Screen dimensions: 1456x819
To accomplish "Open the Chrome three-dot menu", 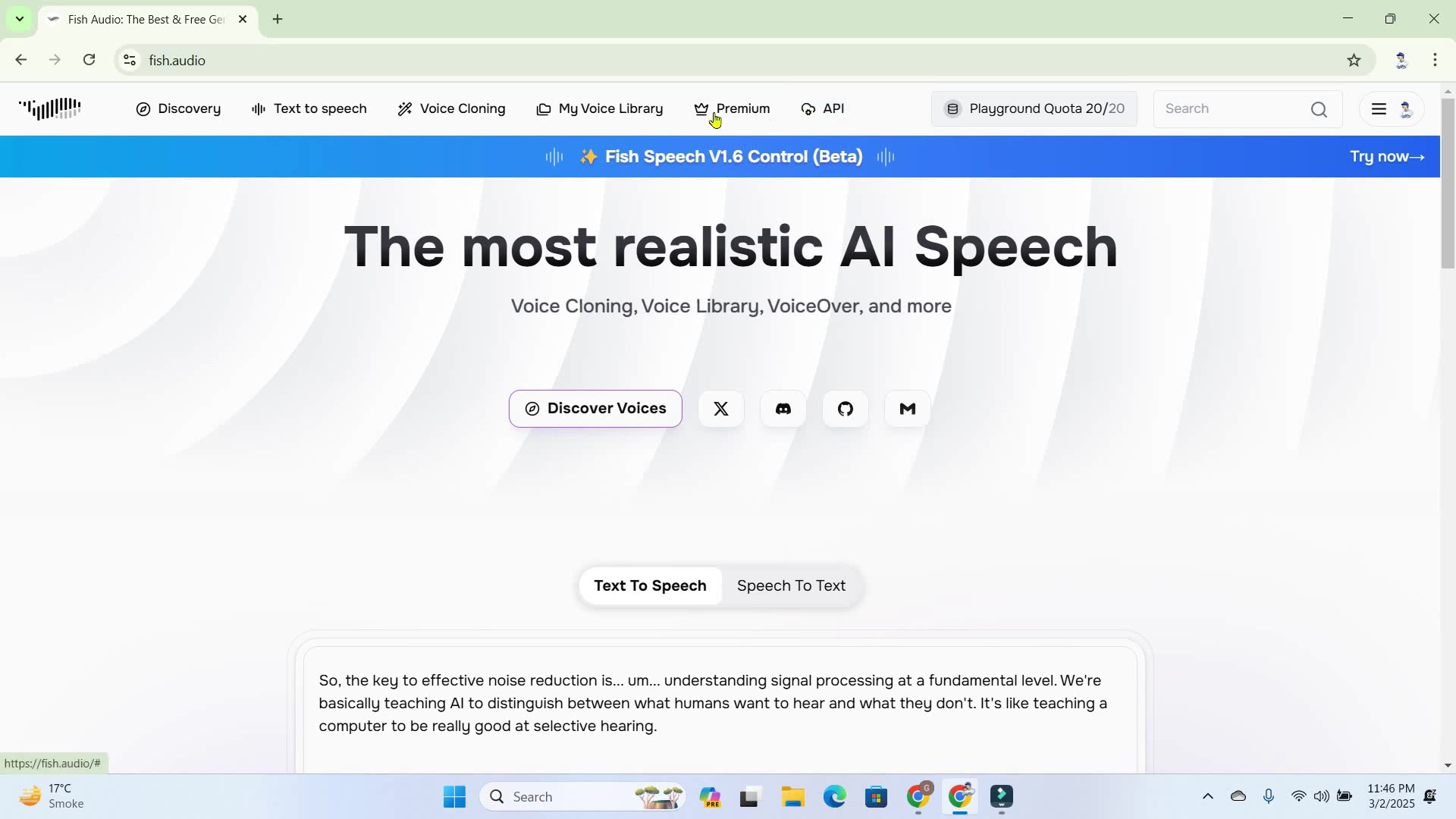I will tap(1436, 60).
